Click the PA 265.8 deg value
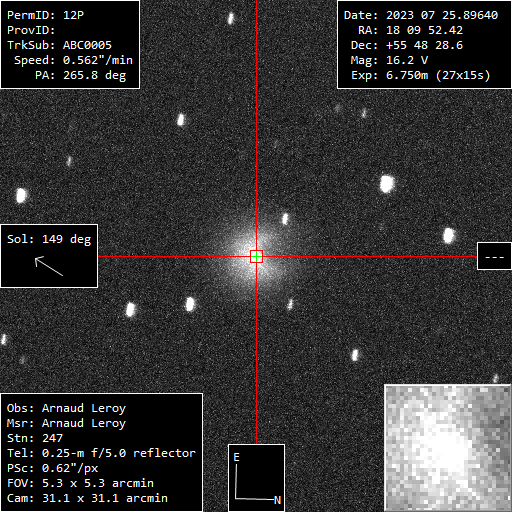512x512 pixels. [81, 75]
